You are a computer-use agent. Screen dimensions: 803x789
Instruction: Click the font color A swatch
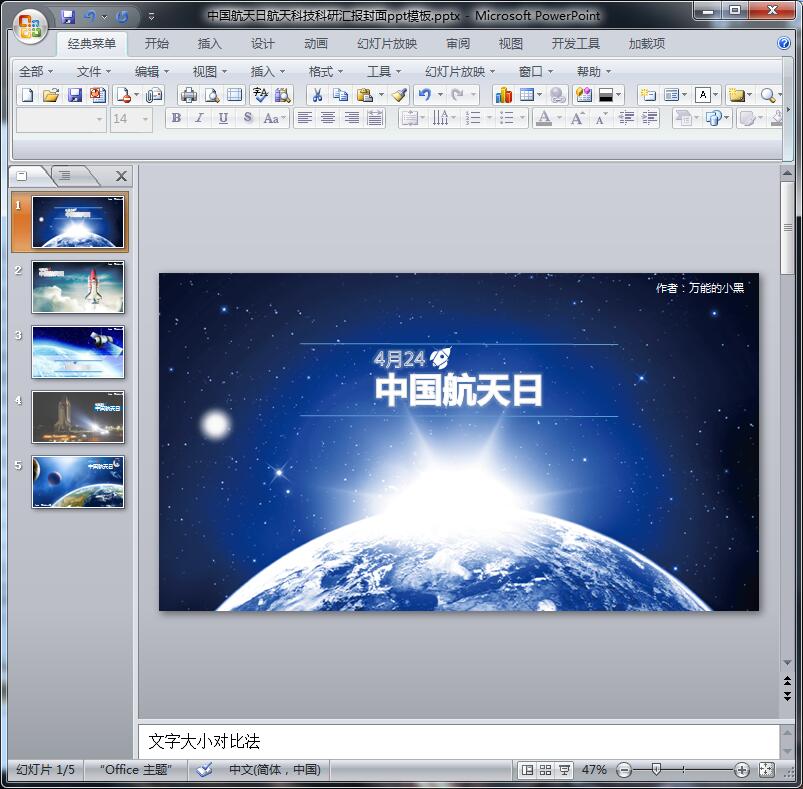click(x=544, y=119)
